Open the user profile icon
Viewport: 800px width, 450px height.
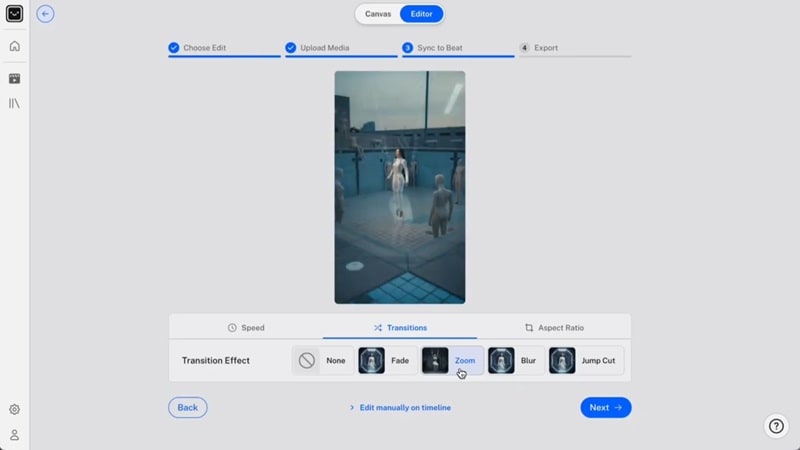tap(14, 435)
